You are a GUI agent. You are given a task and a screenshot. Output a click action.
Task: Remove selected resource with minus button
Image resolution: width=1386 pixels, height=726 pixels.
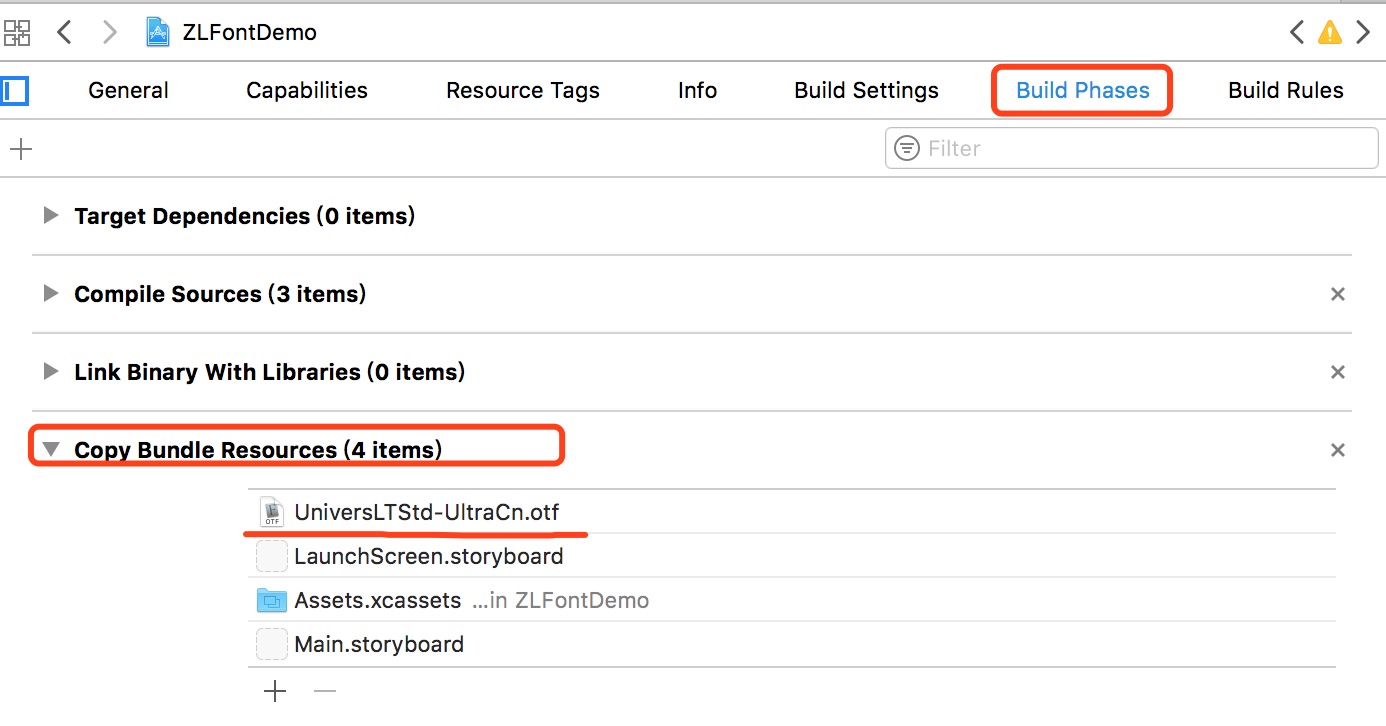(325, 691)
